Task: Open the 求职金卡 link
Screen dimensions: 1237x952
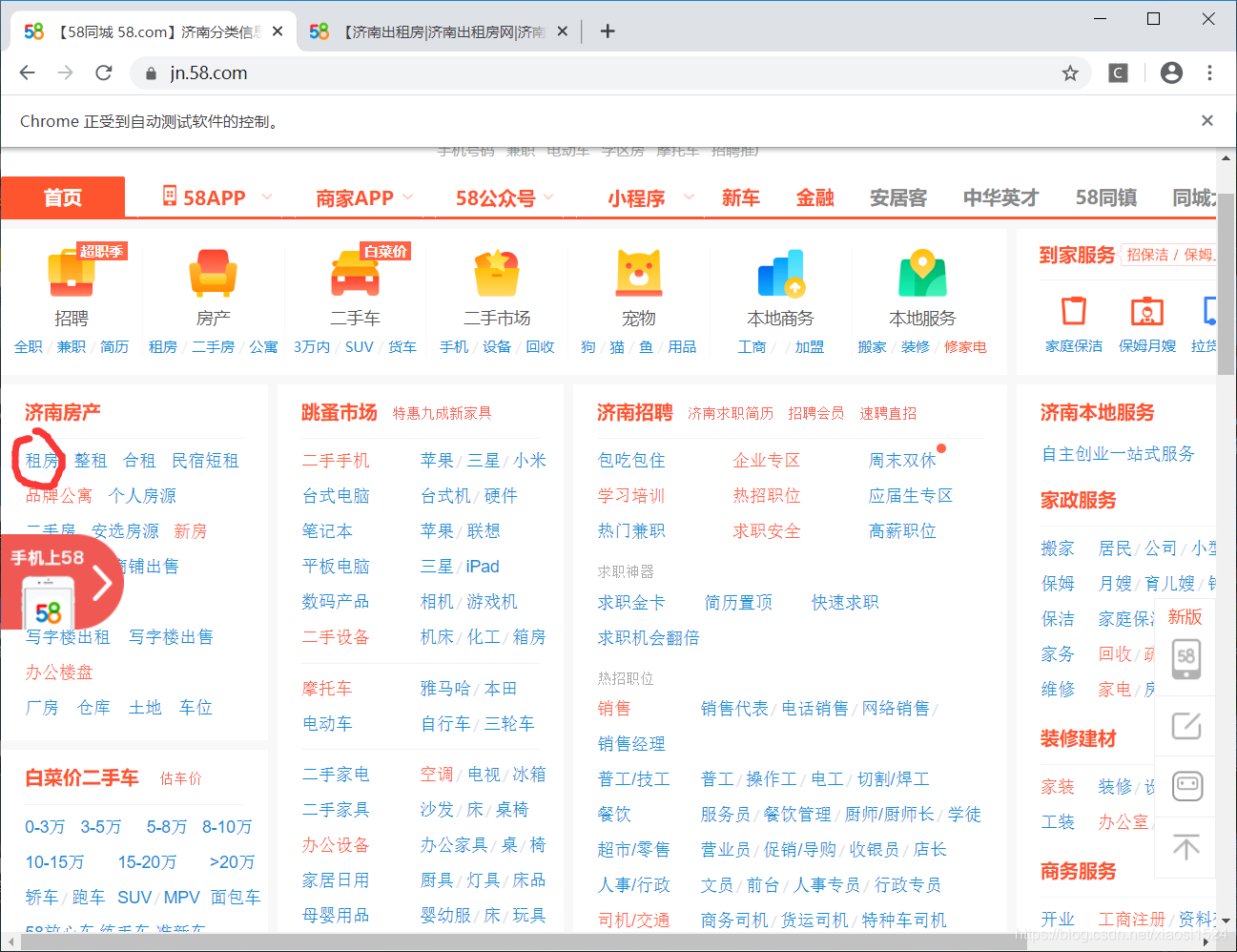Action: click(x=631, y=603)
